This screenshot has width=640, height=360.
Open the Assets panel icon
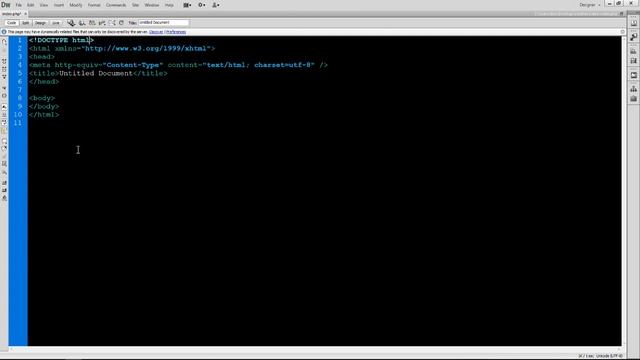pyautogui.click(x=633, y=98)
